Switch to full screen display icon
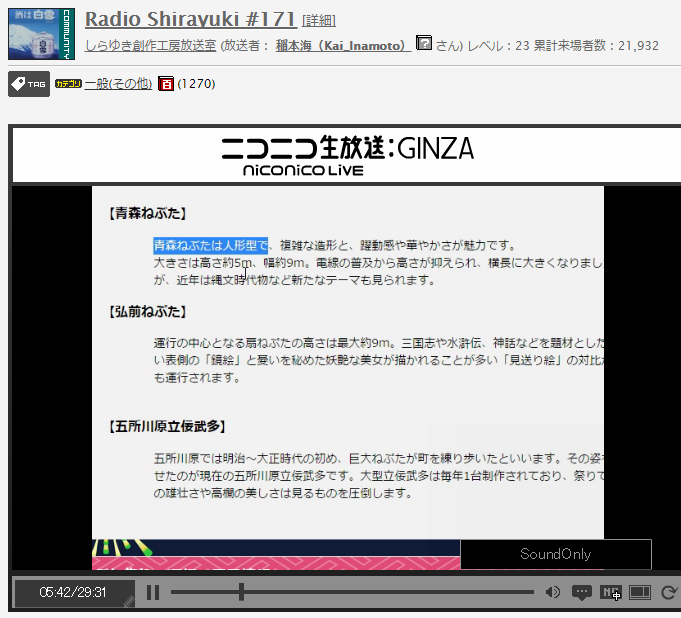This screenshot has height=618, width=681. point(640,592)
